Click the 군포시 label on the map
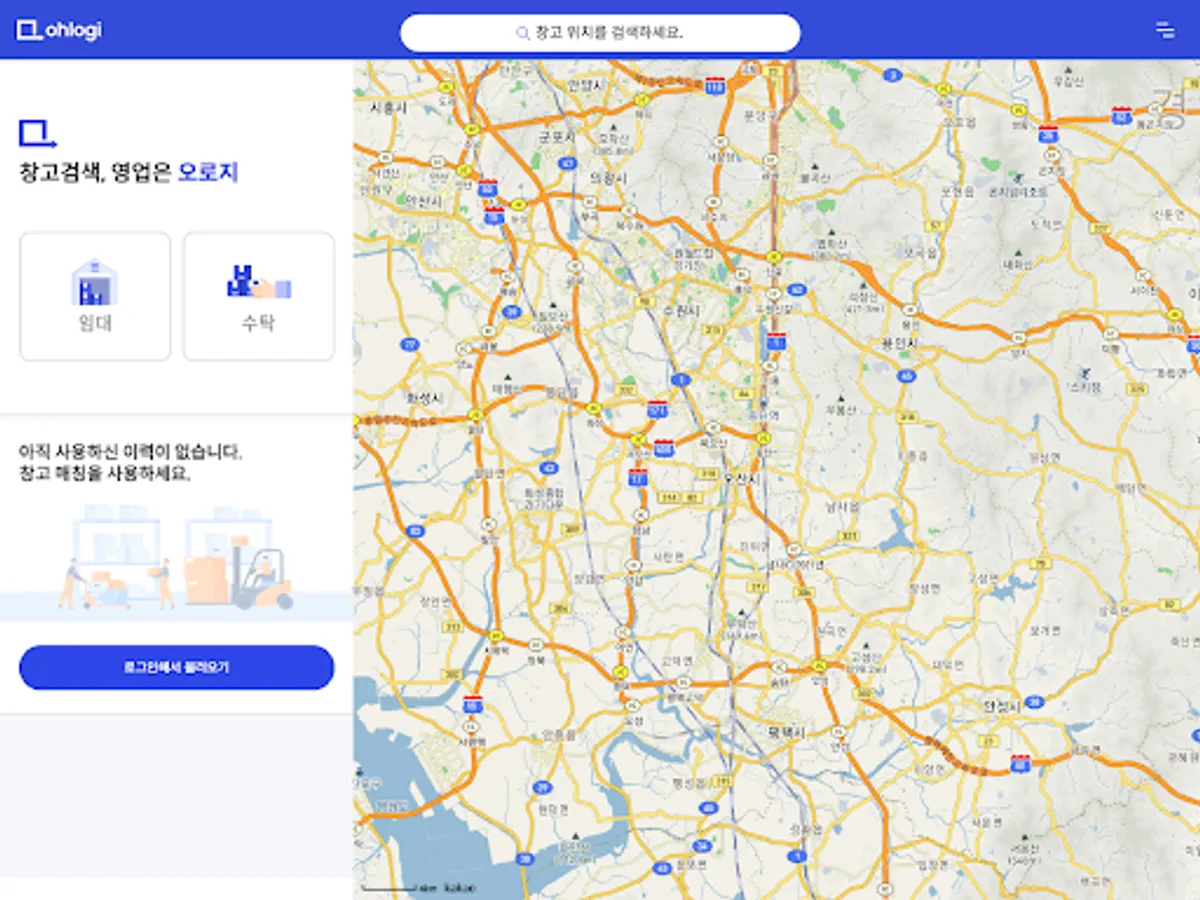The height and width of the screenshot is (900, 1200). (558, 136)
